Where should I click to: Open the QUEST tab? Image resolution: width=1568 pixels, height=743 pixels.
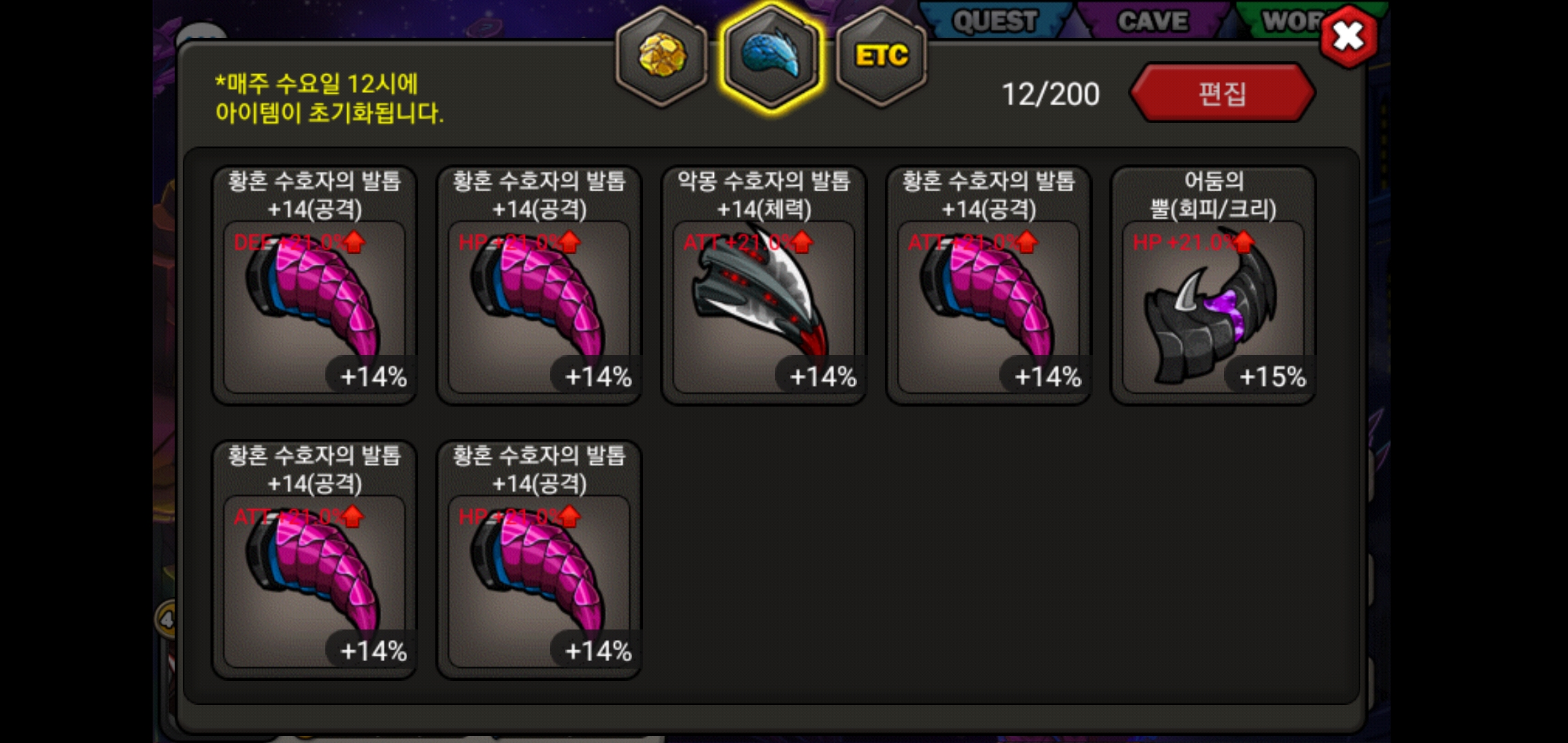pos(995,21)
